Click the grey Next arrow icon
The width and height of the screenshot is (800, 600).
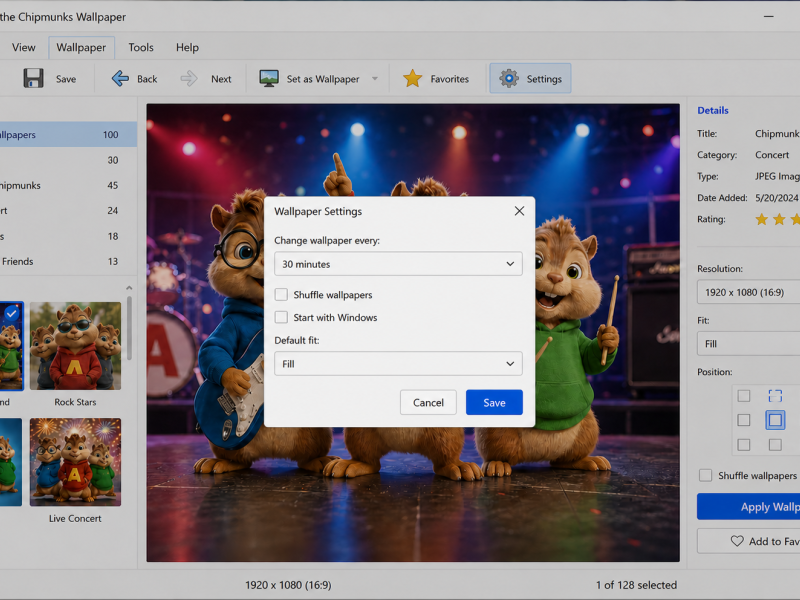coord(189,79)
